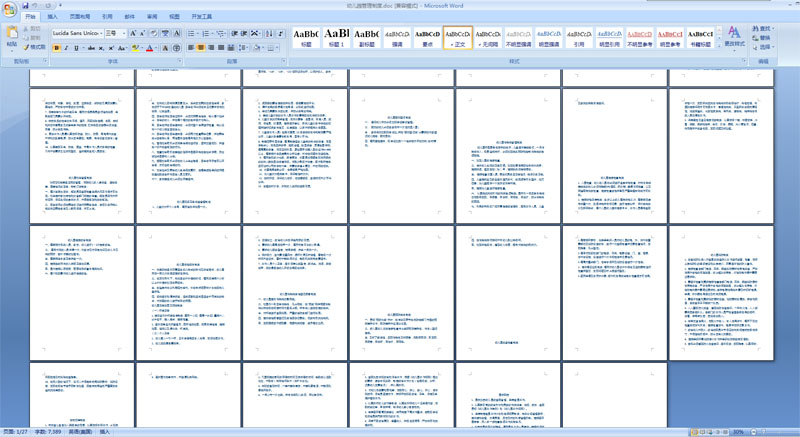This screenshot has height=437, width=800.
Task: Click the enclosed character icon
Action: click(177, 48)
